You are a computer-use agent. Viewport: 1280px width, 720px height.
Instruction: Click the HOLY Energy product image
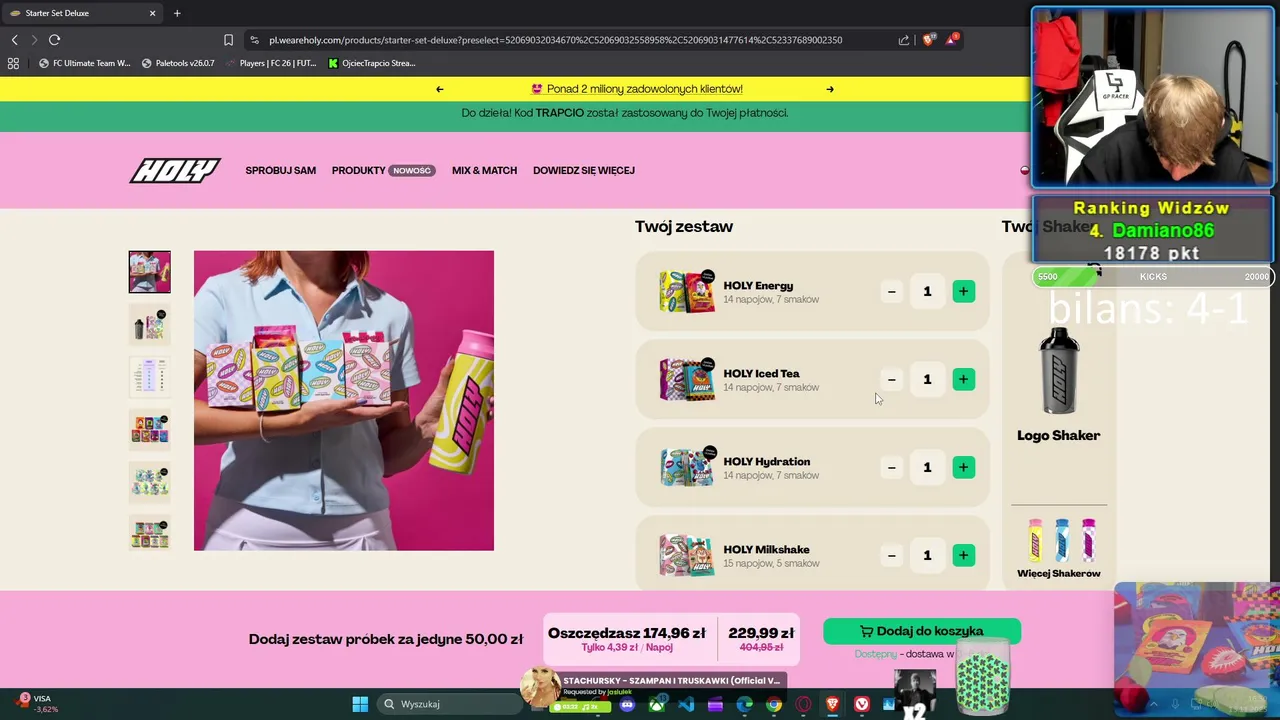pyautogui.click(x=687, y=291)
